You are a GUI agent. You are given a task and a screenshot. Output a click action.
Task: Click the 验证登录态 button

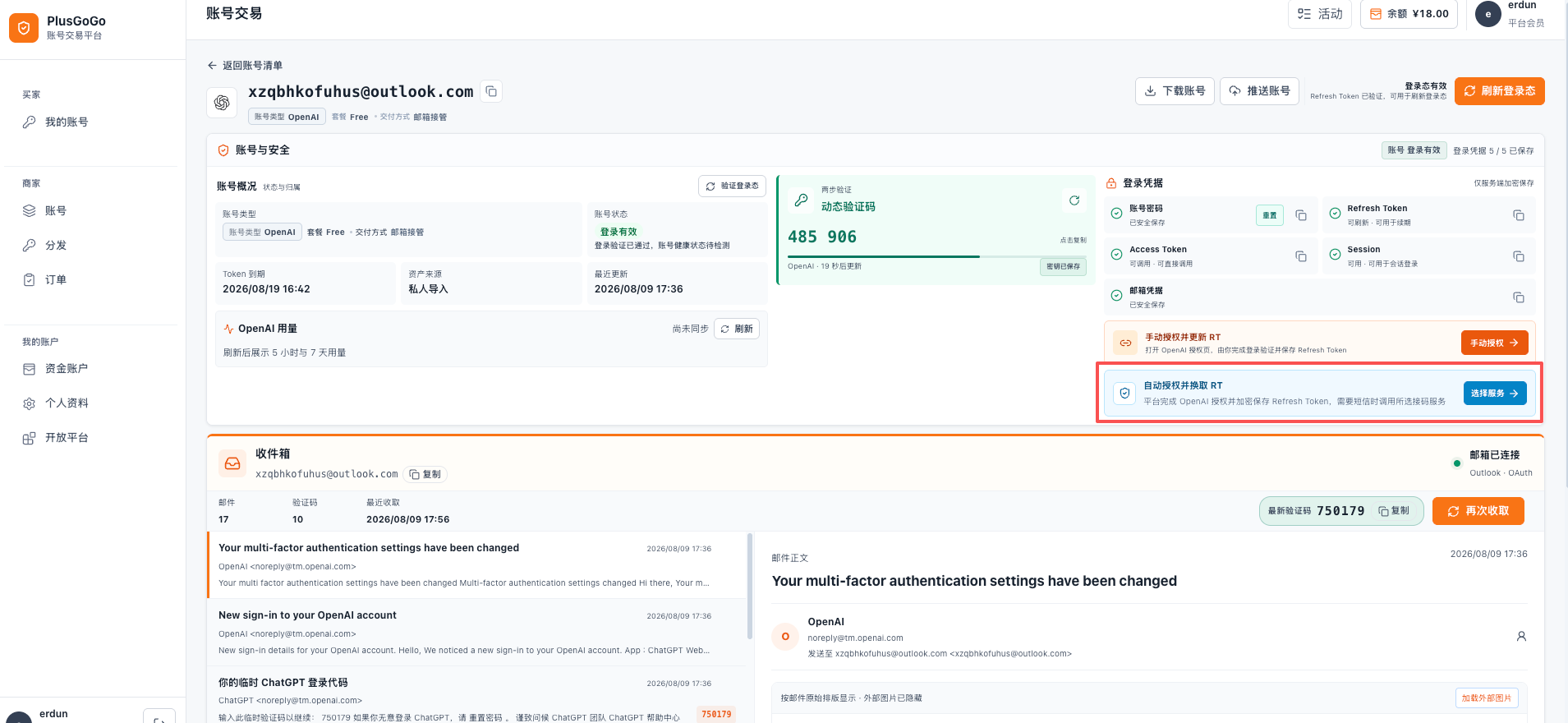pyautogui.click(x=732, y=187)
